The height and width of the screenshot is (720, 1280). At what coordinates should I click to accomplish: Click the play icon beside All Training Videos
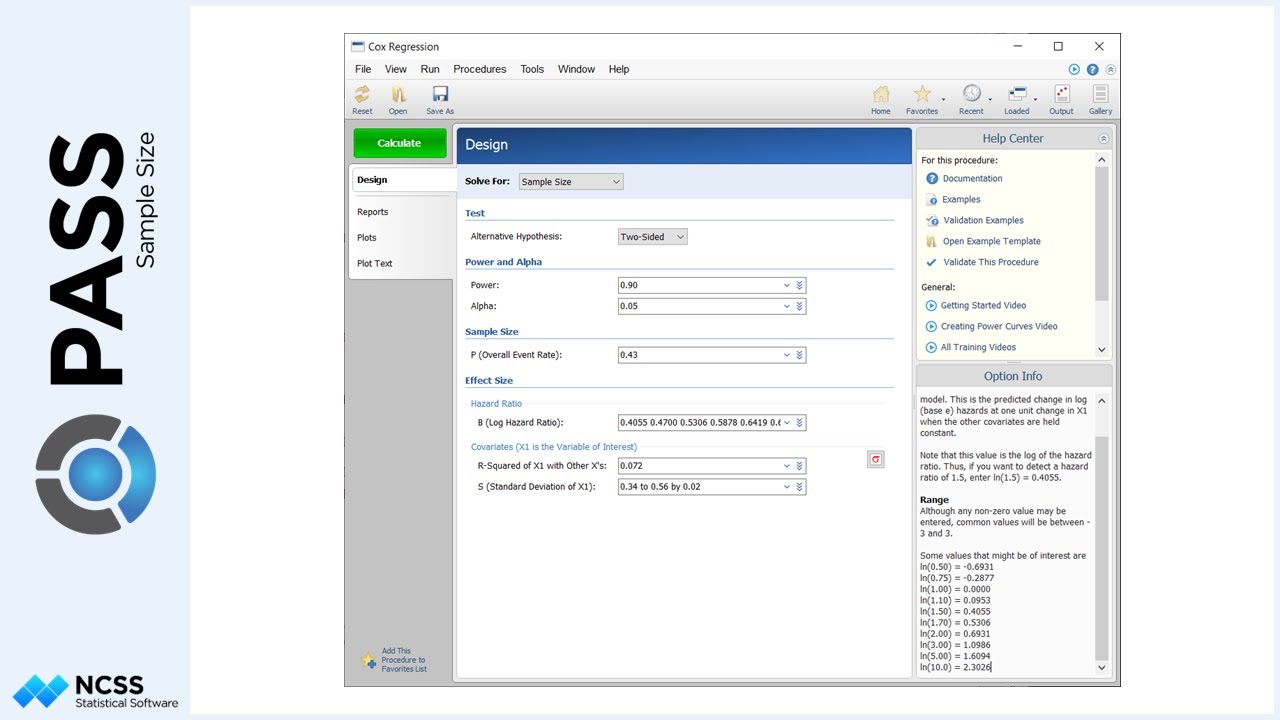(931, 348)
